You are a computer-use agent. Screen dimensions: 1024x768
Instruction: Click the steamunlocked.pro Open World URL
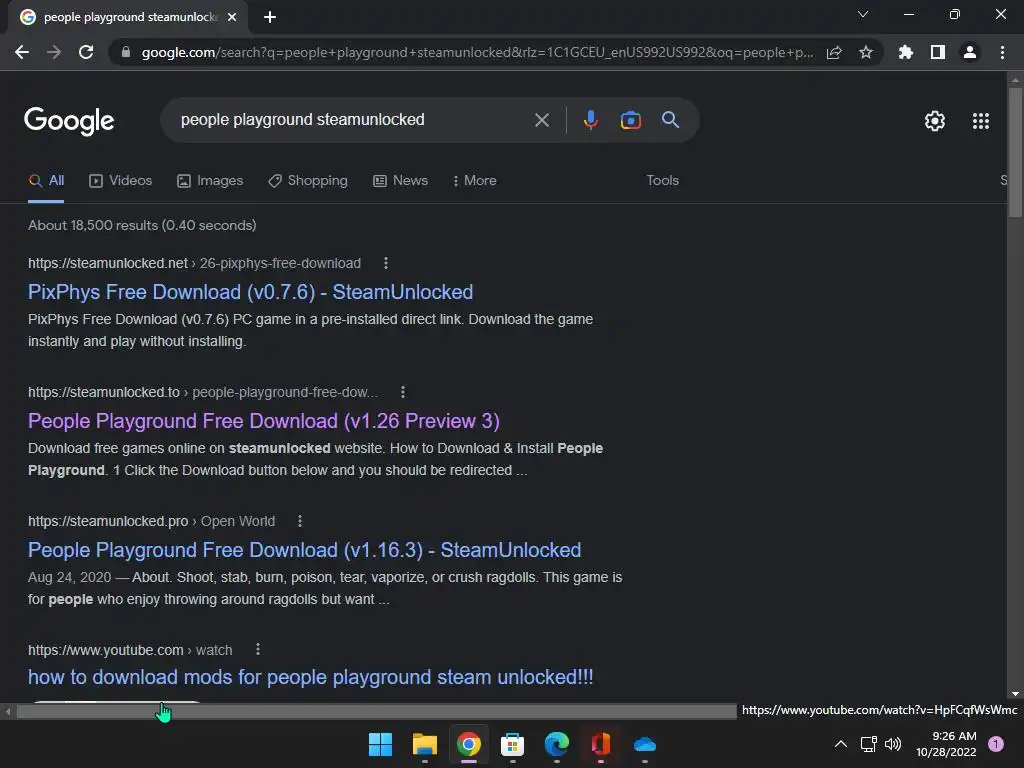click(152, 521)
